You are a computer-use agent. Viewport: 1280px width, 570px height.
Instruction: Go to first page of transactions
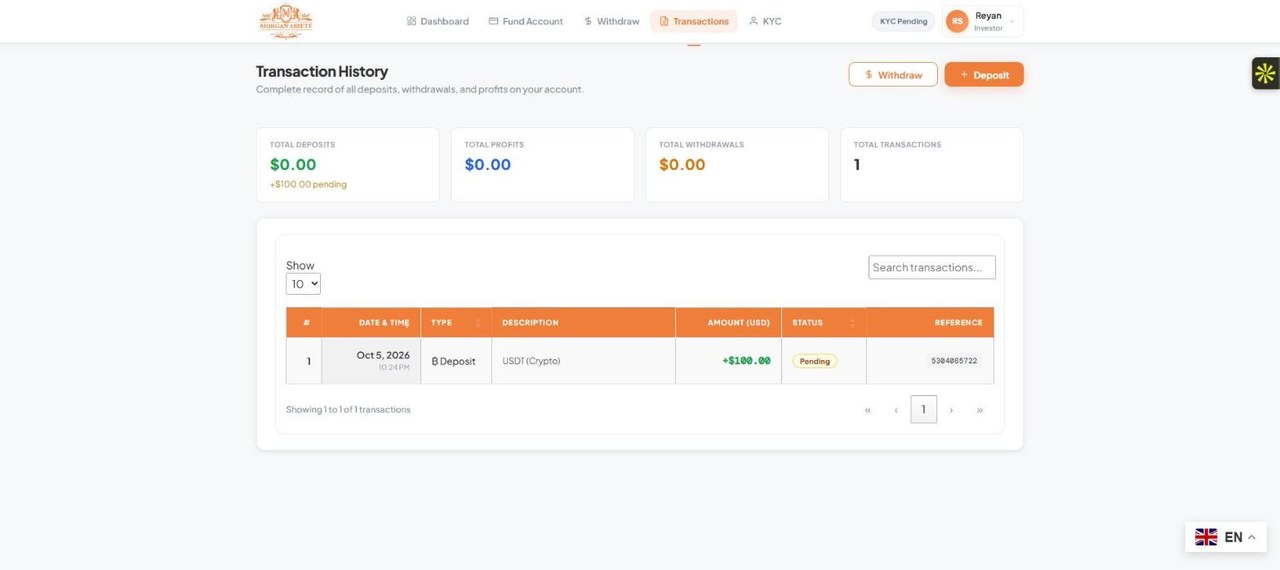click(867, 410)
